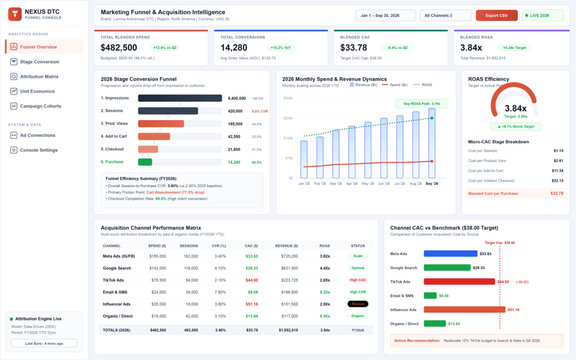Click the $482,500 total blended spend value

[119, 47]
